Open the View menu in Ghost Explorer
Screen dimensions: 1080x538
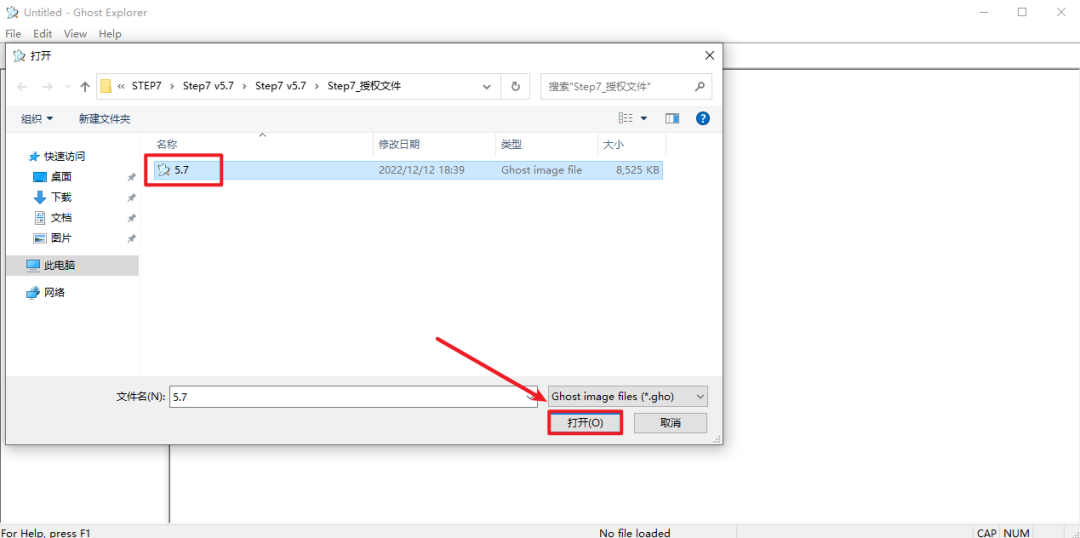75,34
